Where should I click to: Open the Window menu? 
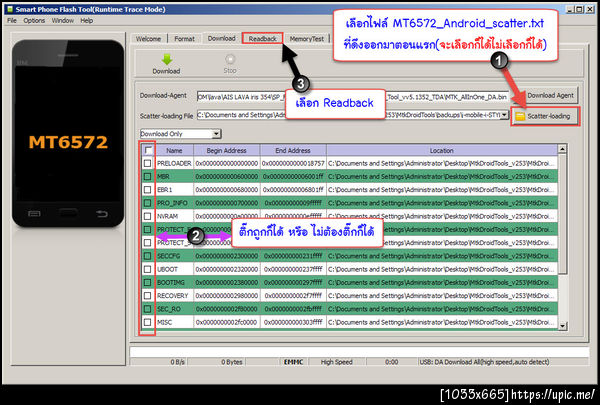point(63,21)
